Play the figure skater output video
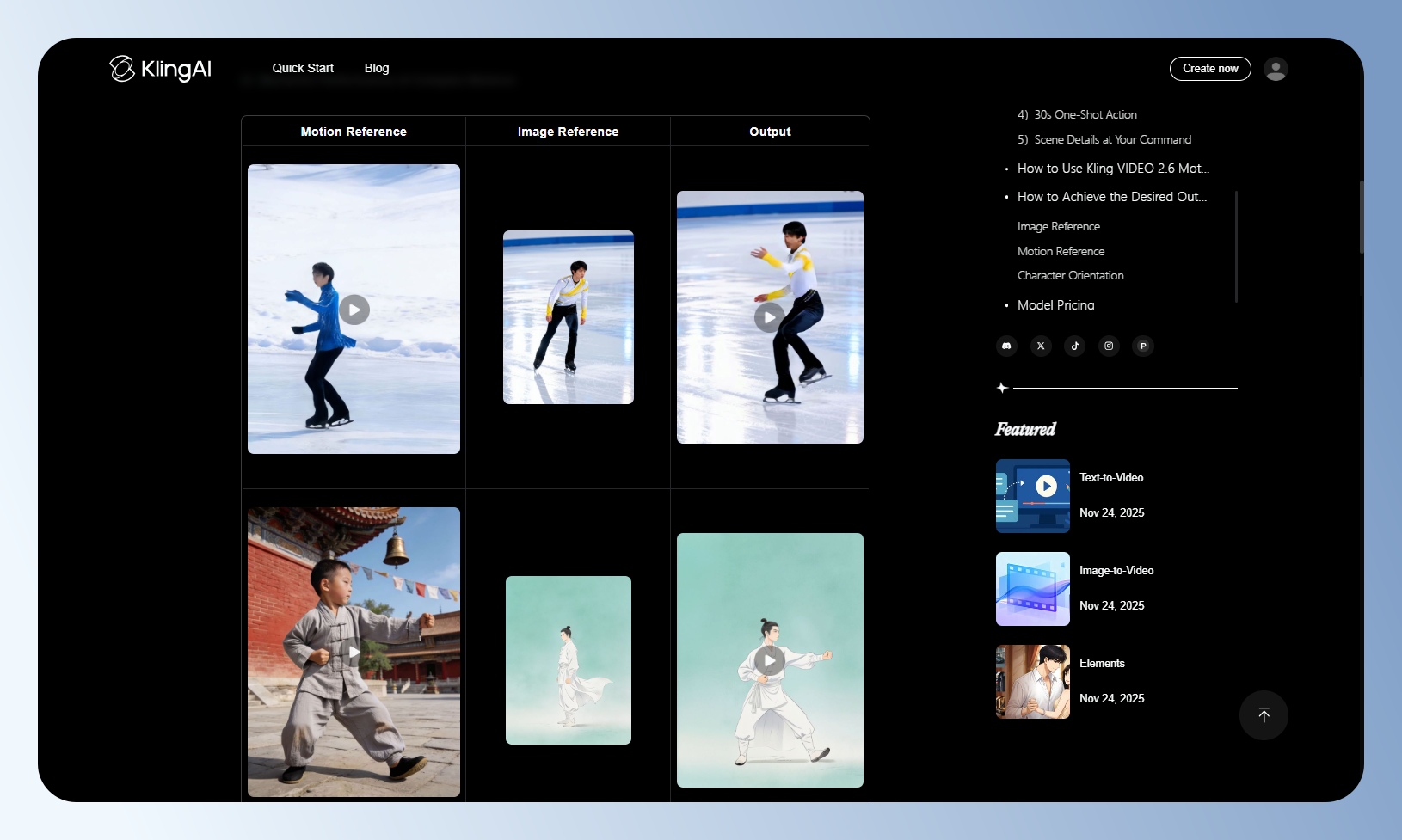The height and width of the screenshot is (840, 1402). (x=770, y=317)
